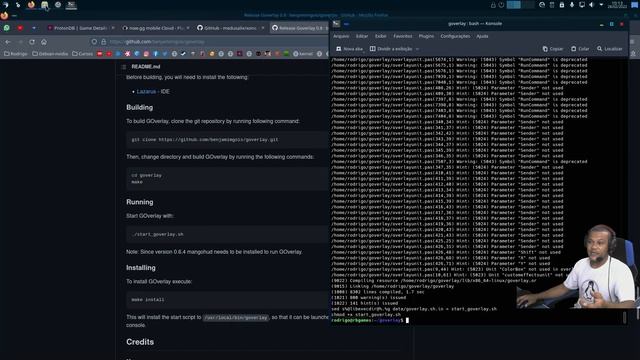Click the microphone icon in the system tray
The height and width of the screenshot is (360, 640).
pyautogui.click(x=572, y=5)
